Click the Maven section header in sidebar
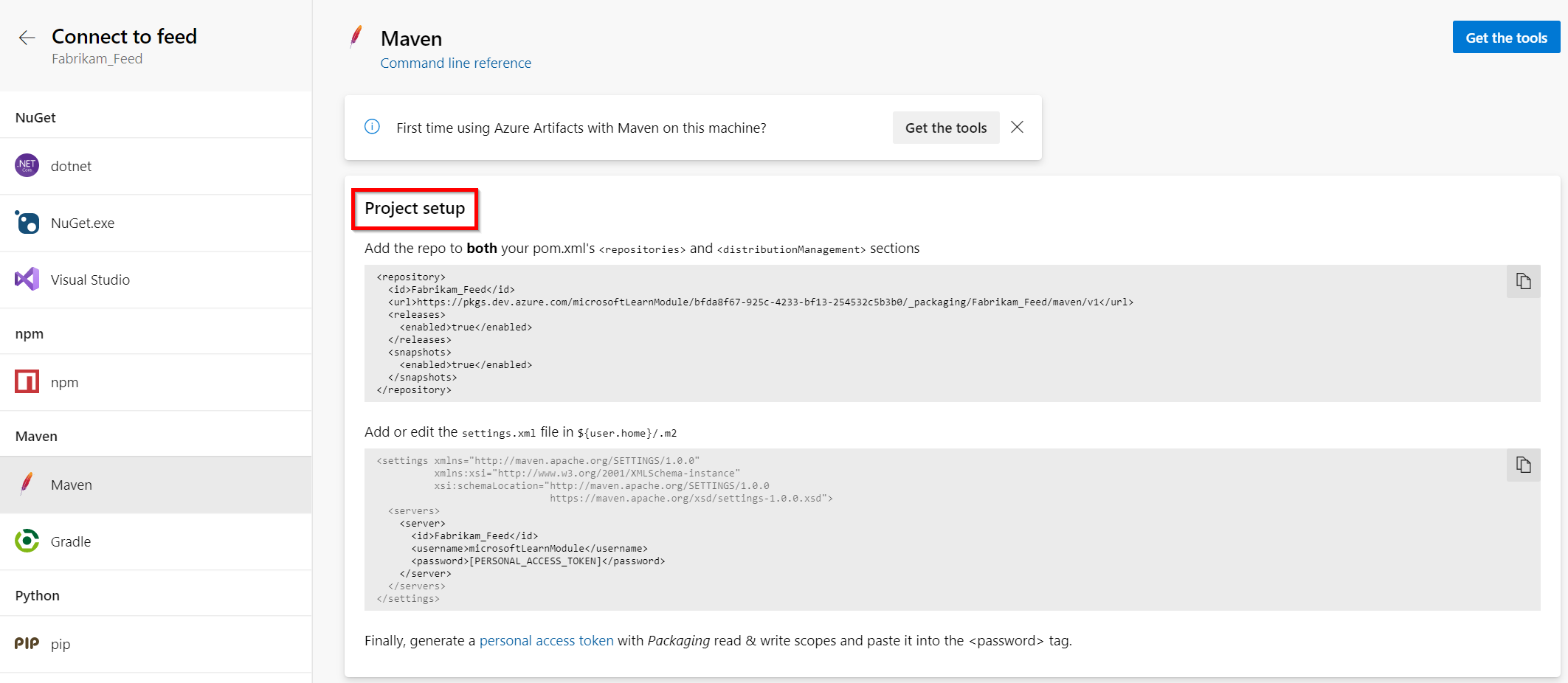This screenshot has width=1568, height=683. (36, 436)
